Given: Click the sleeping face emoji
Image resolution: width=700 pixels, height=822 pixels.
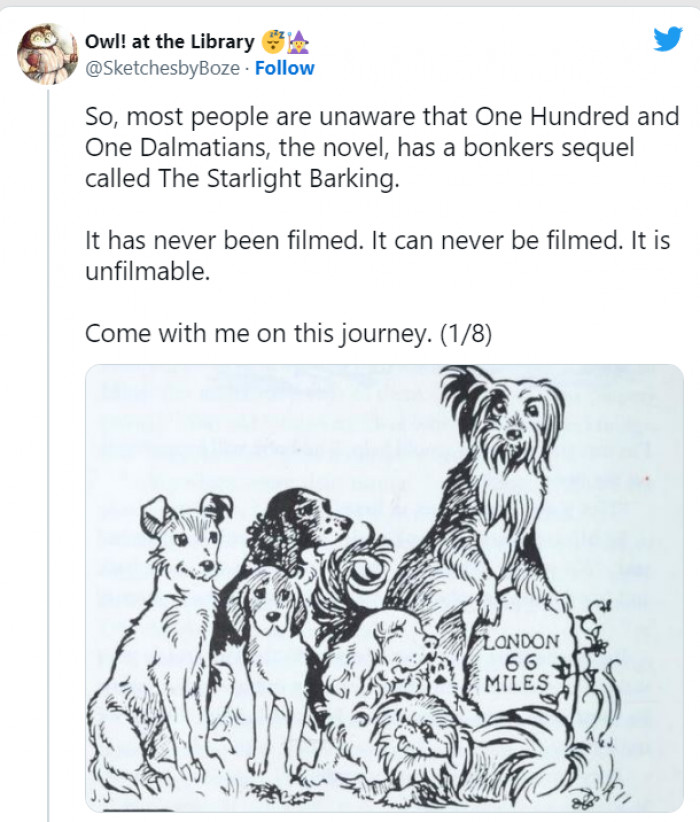Looking at the screenshot, I should 273,41.
